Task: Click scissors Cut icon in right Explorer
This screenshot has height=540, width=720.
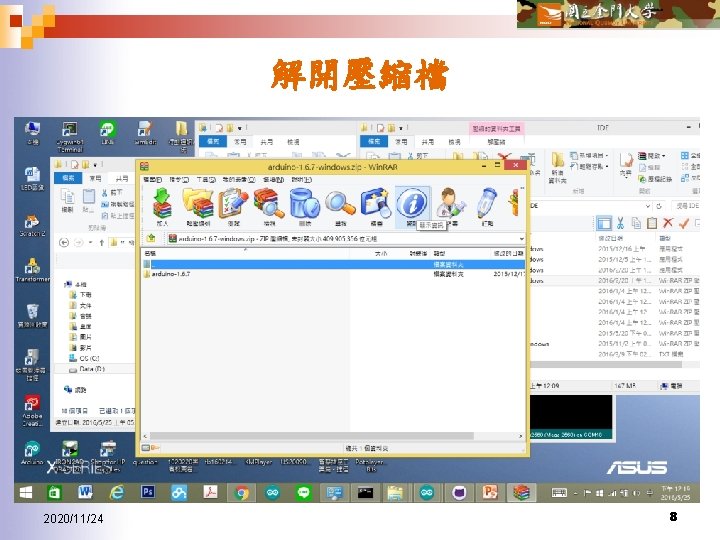Action: tap(620, 224)
